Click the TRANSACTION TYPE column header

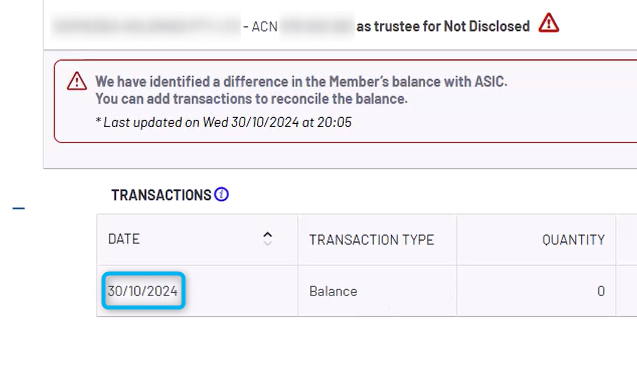click(x=372, y=240)
